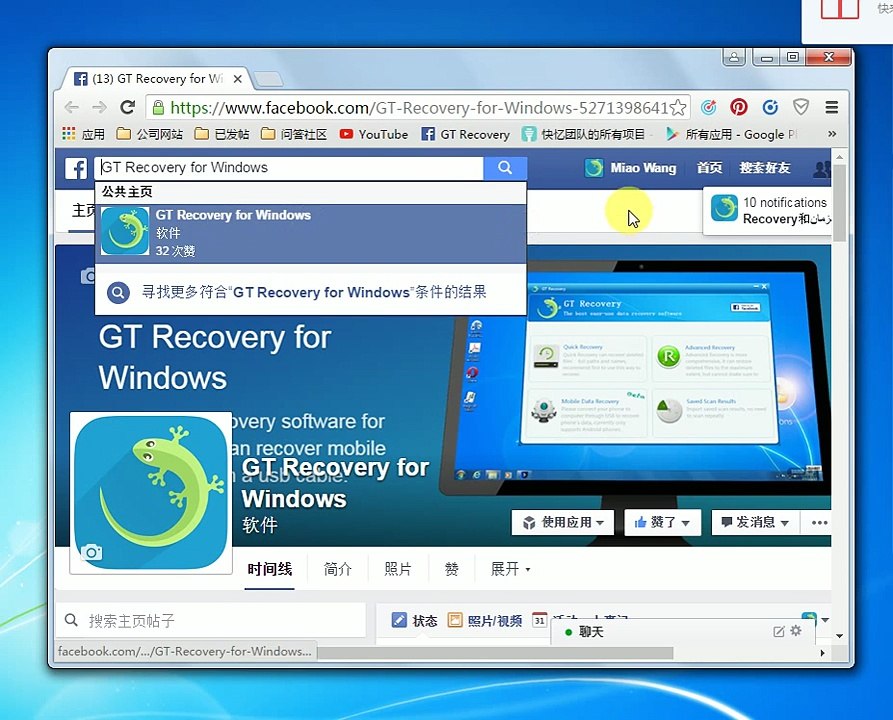Select the 照片/视频 composer option
The image size is (893, 720).
click(485, 620)
